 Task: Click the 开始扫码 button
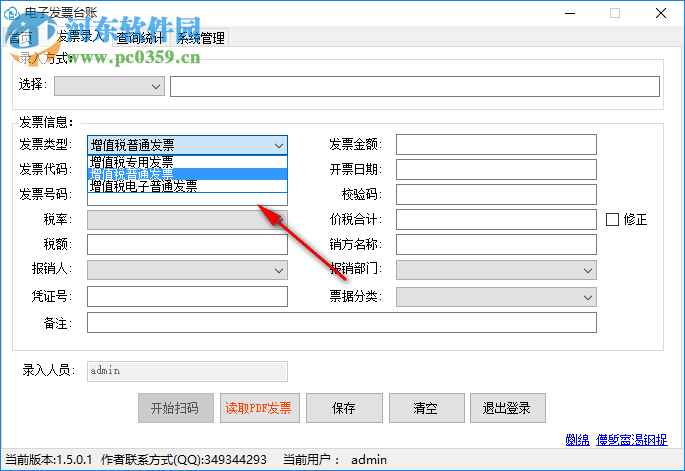pos(176,408)
